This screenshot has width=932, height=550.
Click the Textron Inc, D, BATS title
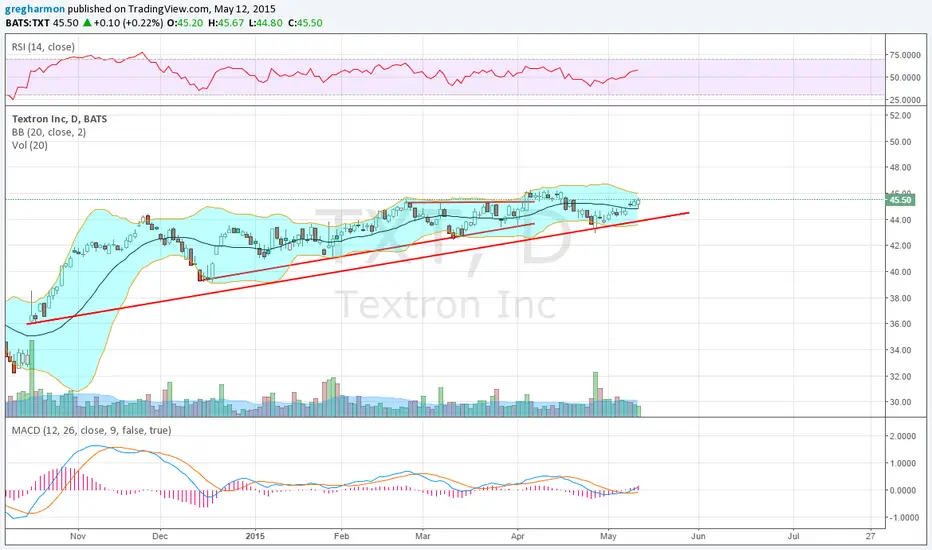coord(59,119)
